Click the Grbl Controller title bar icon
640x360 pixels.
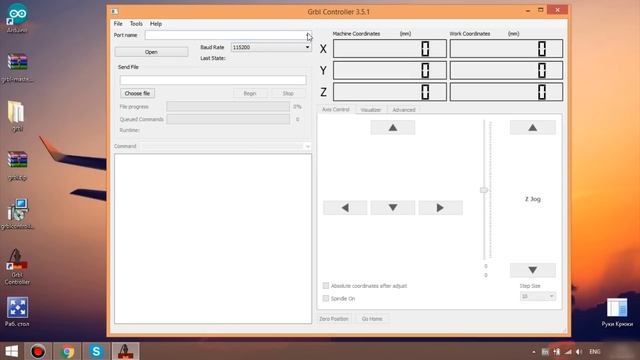coord(115,11)
